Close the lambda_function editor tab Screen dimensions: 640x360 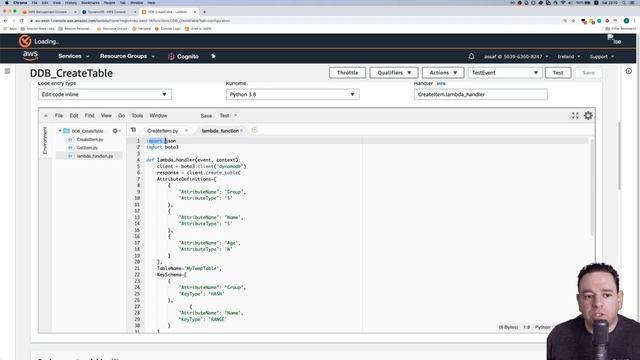(x=242, y=131)
